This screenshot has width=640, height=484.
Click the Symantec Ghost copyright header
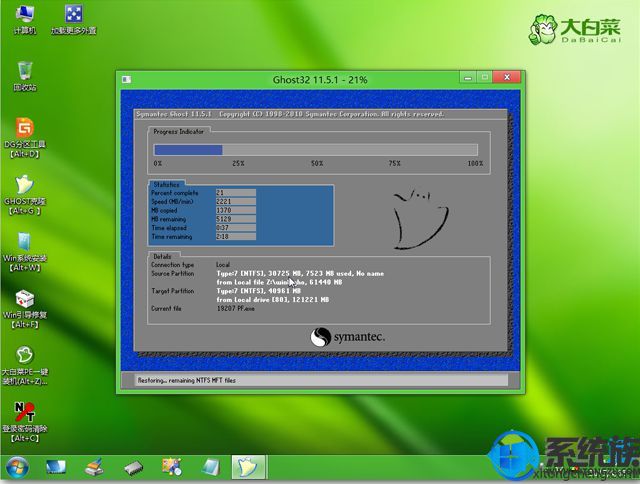coord(290,114)
